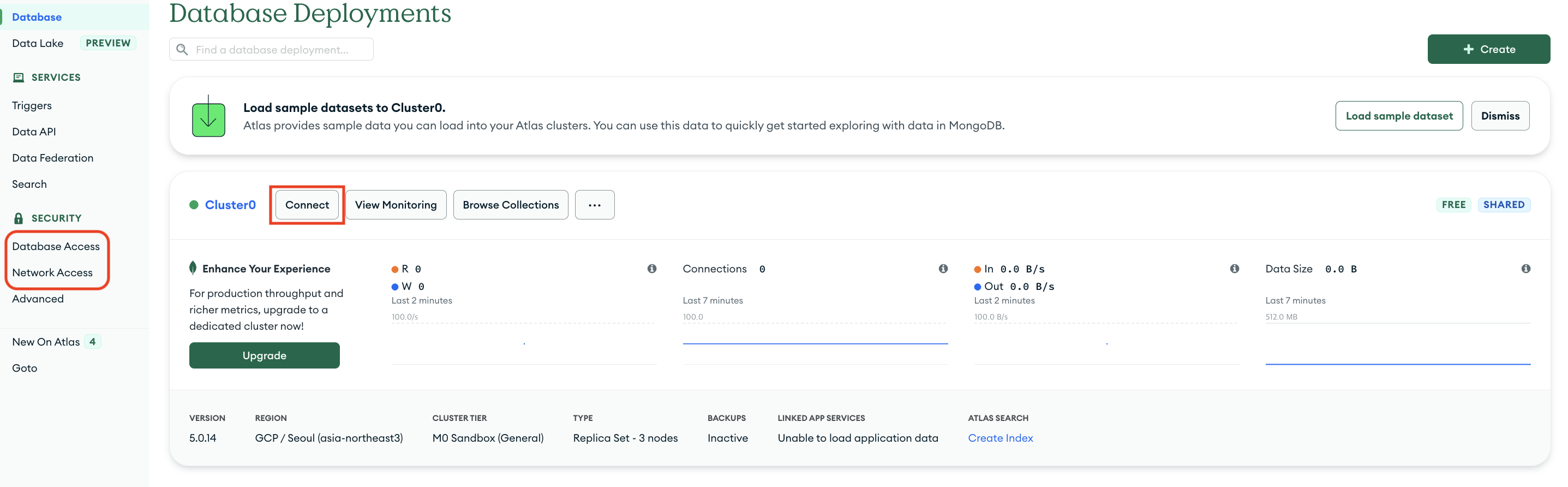The width and height of the screenshot is (1568, 487).
Task: Click Unable to load application data text
Action: point(858,438)
